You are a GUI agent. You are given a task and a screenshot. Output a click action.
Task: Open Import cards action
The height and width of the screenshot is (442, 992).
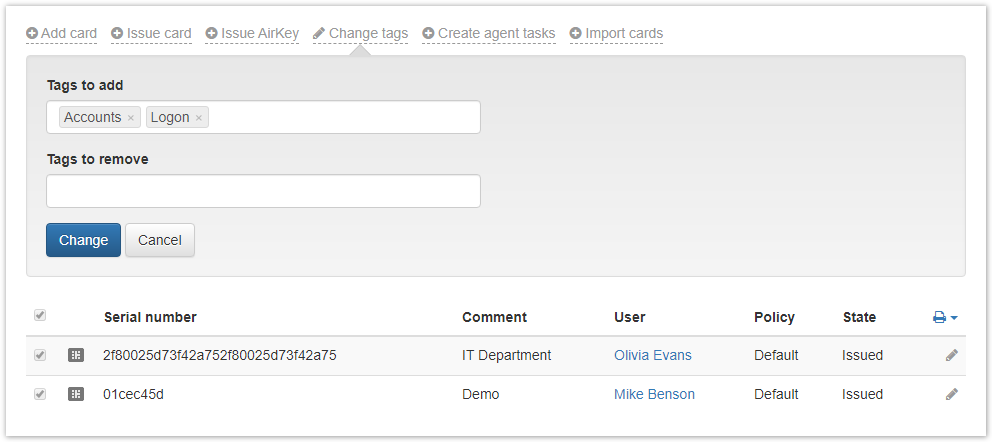point(616,33)
